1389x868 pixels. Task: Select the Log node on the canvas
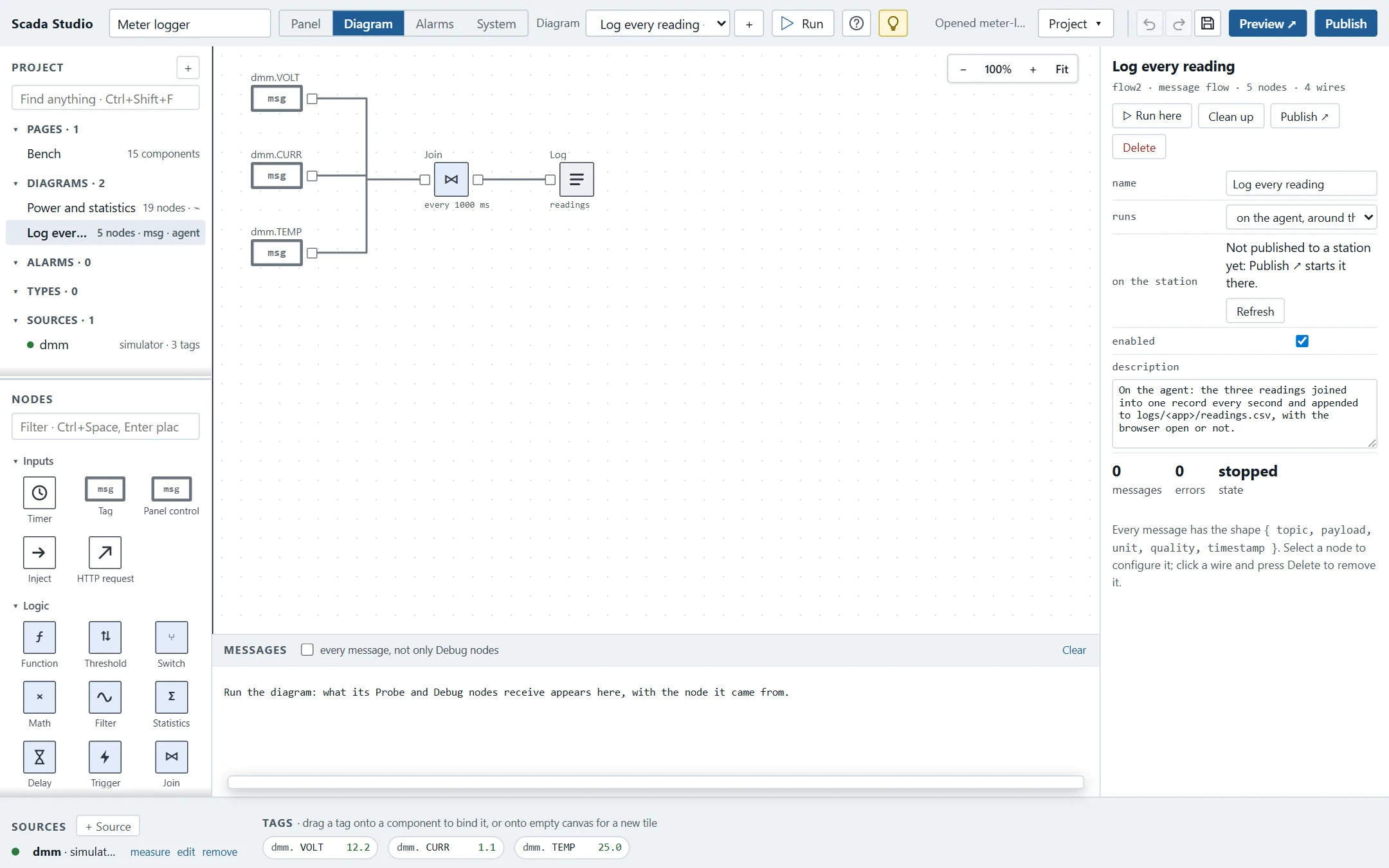pyautogui.click(x=577, y=179)
